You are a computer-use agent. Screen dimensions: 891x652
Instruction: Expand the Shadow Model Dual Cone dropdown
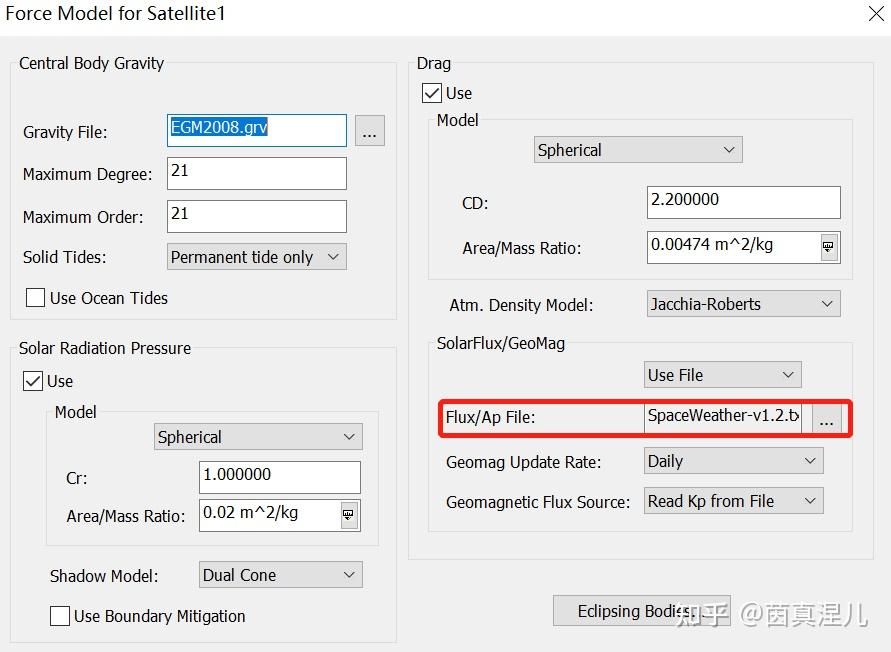[280, 575]
